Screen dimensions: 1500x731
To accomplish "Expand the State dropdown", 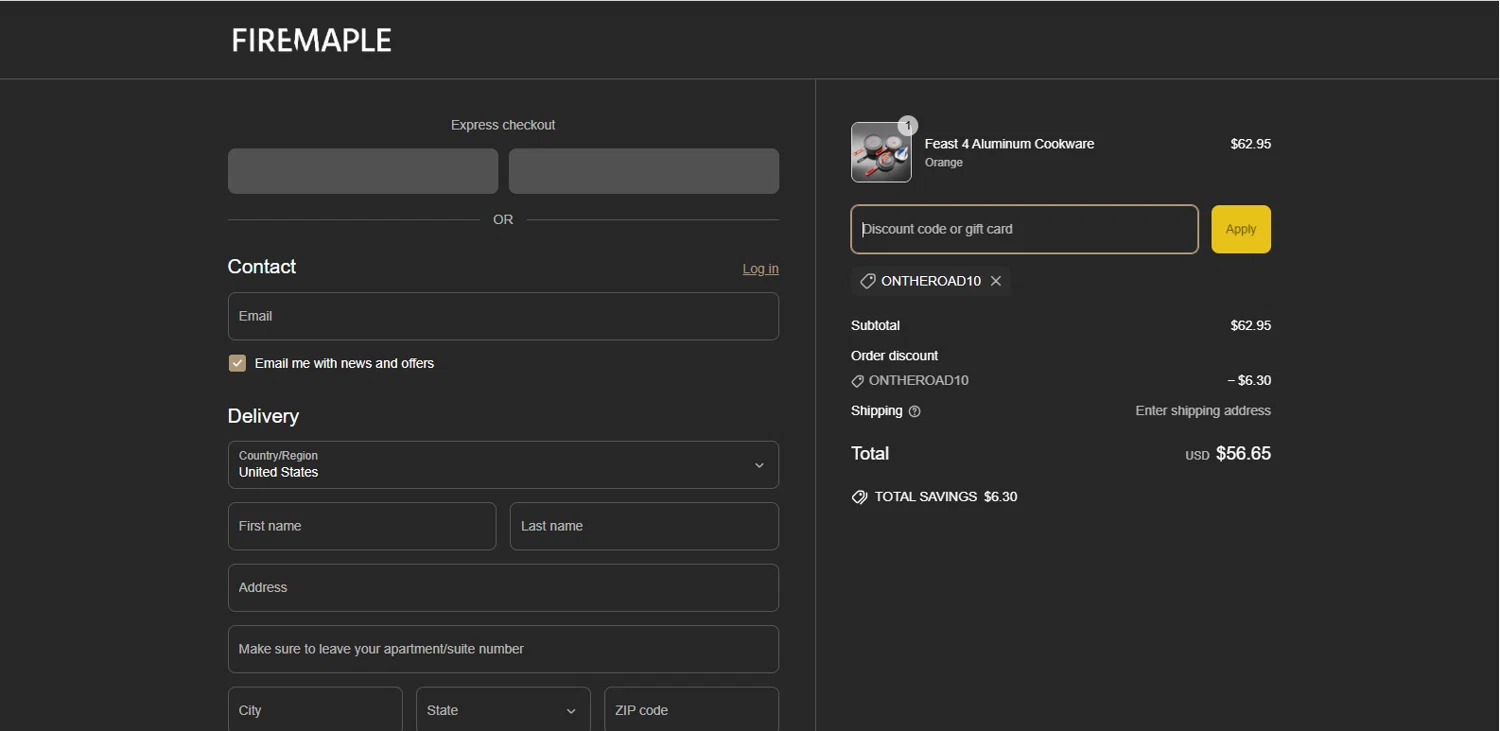I will [503, 710].
